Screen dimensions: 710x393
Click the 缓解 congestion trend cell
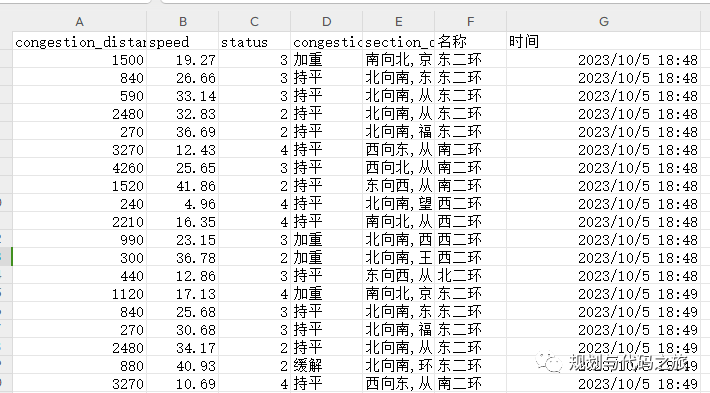(x=326, y=366)
